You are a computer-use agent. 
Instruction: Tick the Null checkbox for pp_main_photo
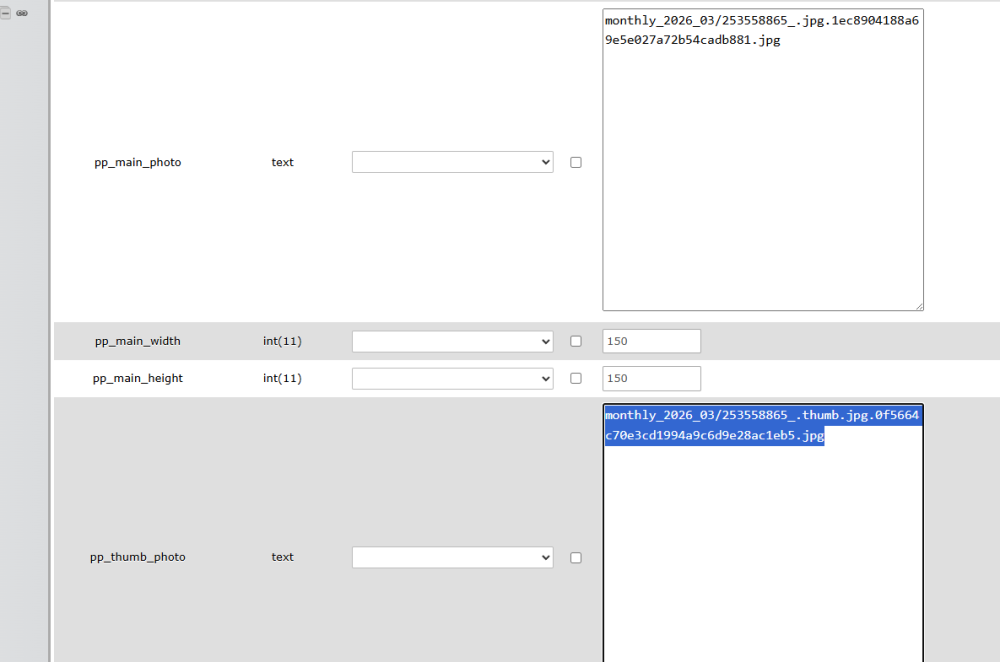click(576, 162)
